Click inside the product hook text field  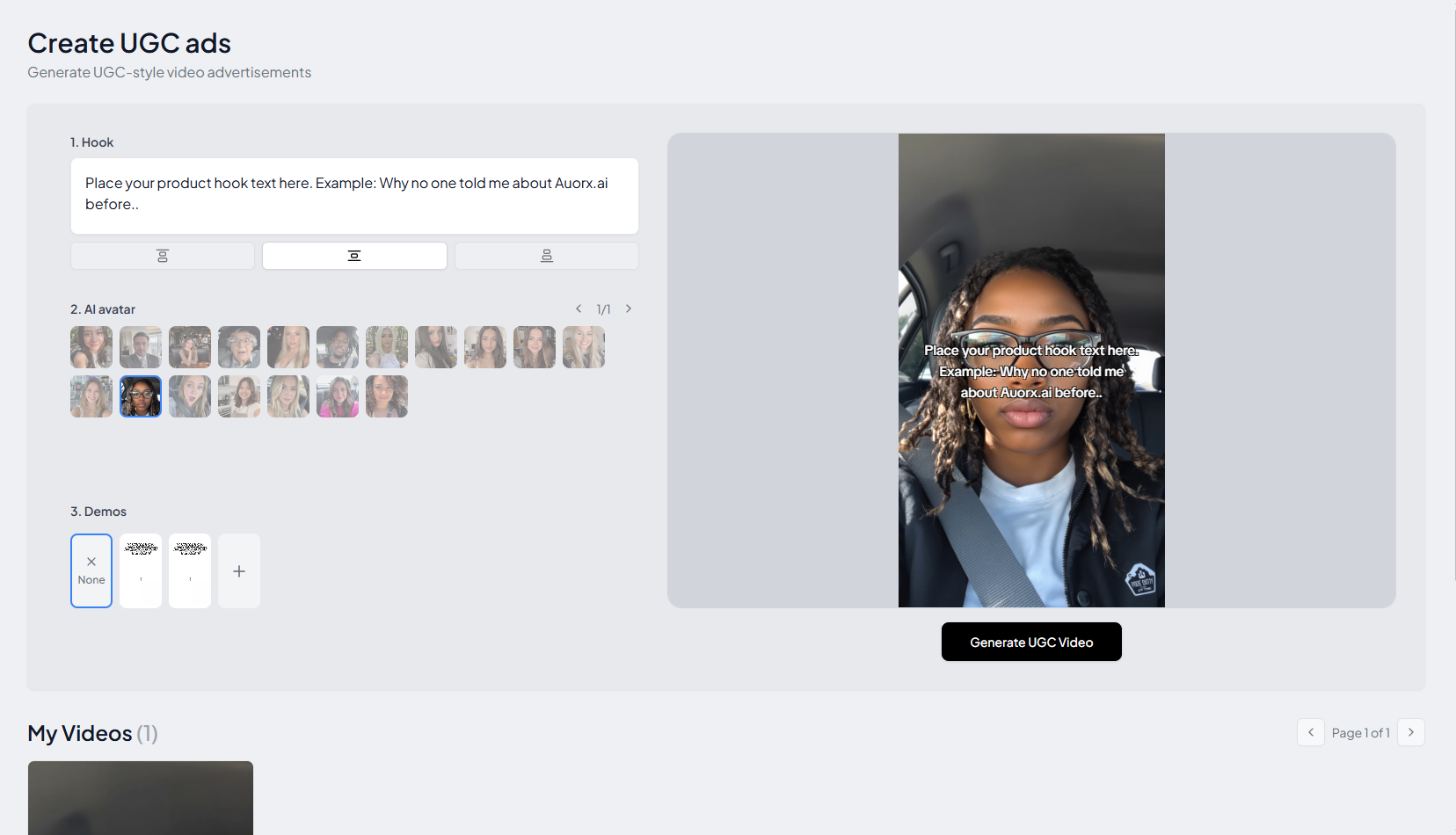(353, 193)
